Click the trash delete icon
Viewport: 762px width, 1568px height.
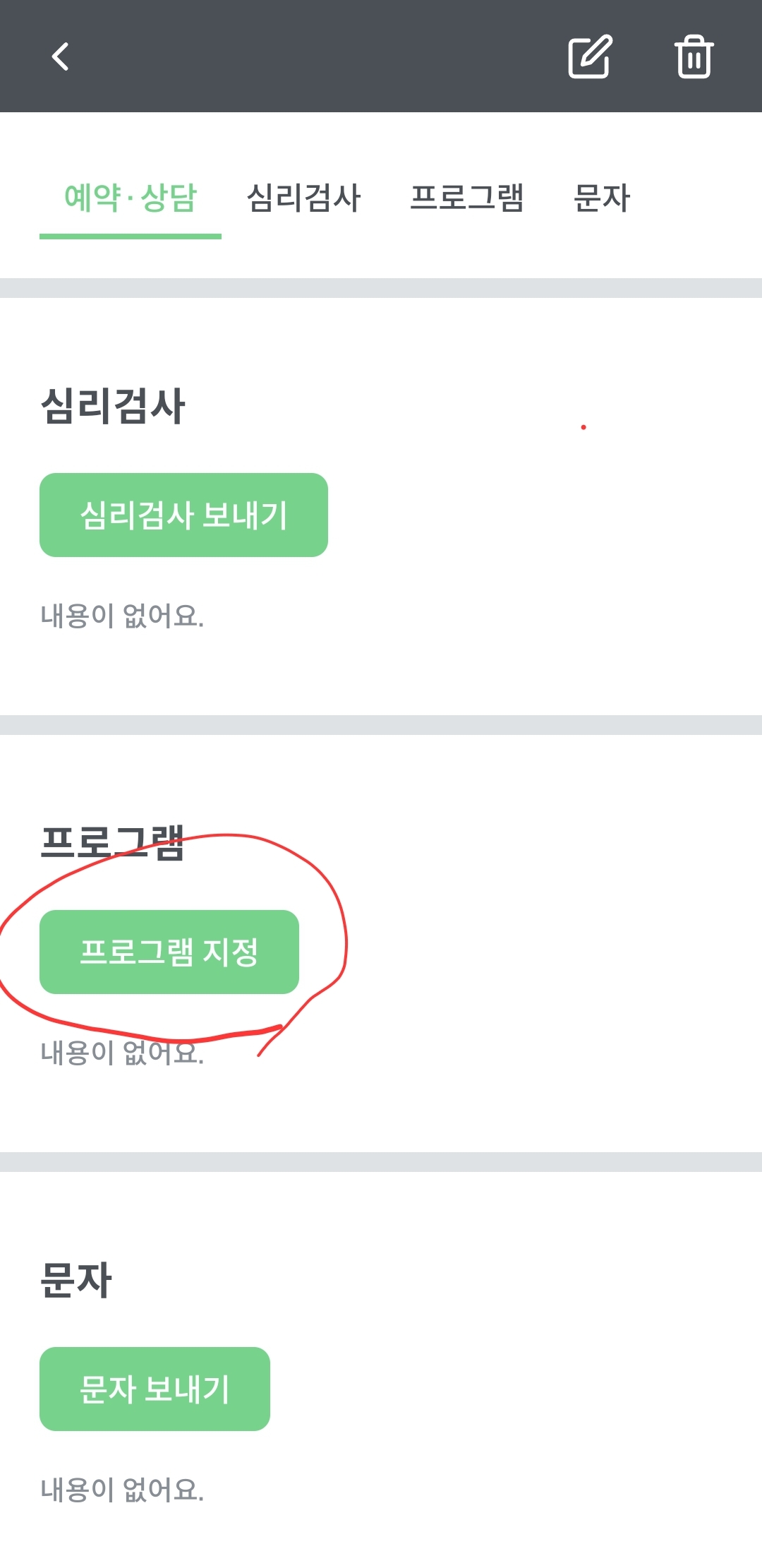click(x=694, y=56)
